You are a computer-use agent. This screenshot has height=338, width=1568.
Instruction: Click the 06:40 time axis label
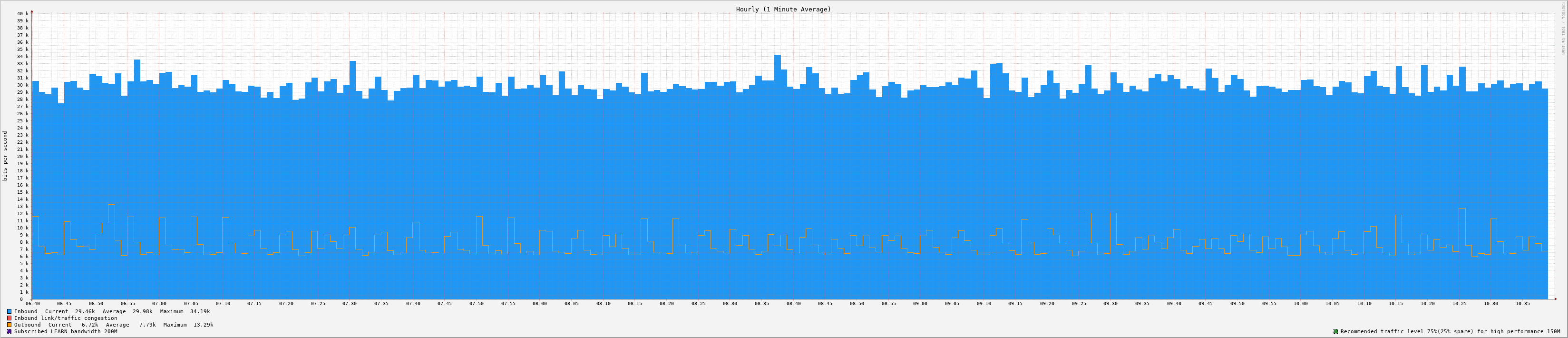point(33,303)
